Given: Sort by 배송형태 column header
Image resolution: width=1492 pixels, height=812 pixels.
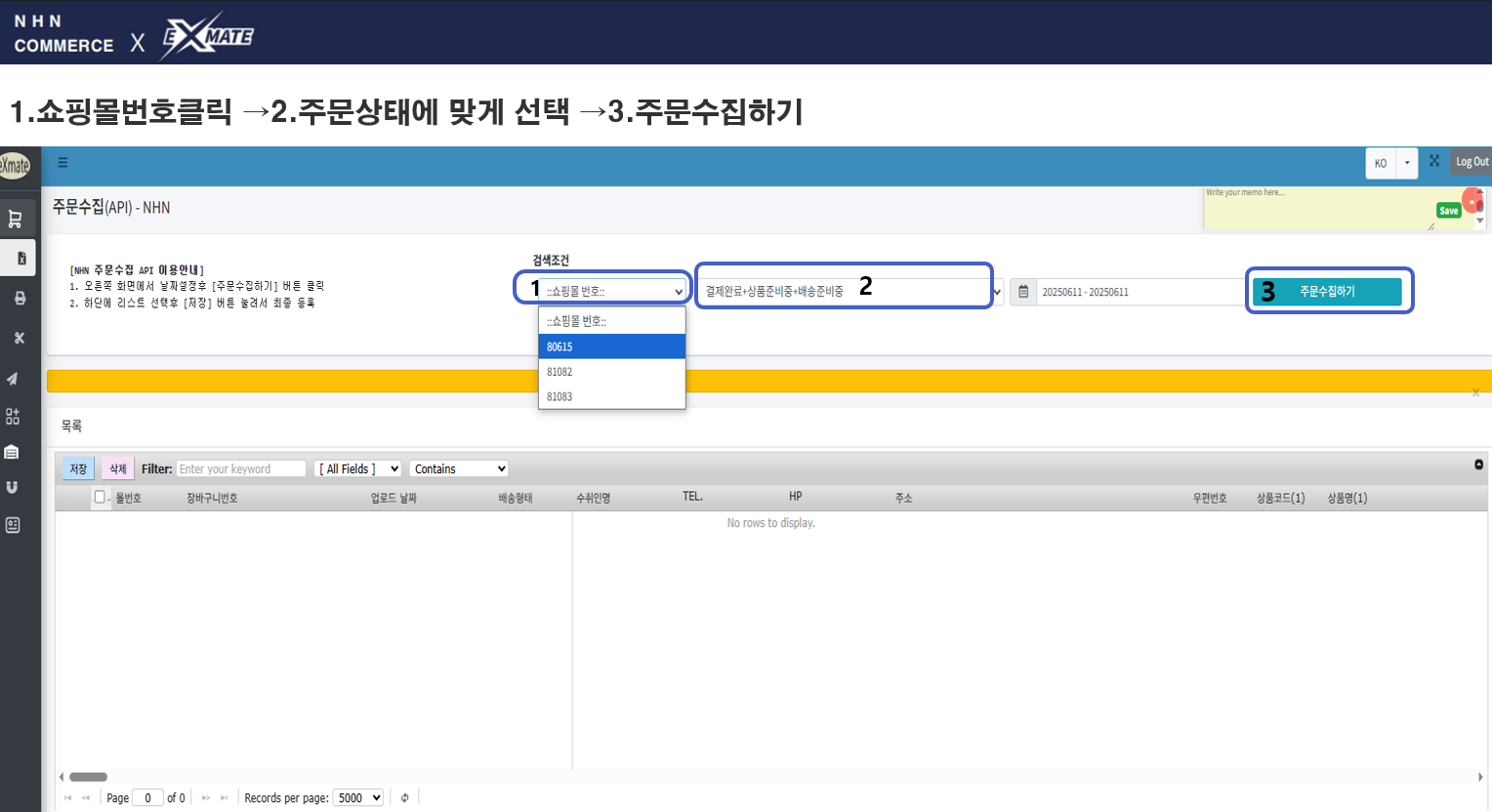Looking at the screenshot, I should point(516,498).
